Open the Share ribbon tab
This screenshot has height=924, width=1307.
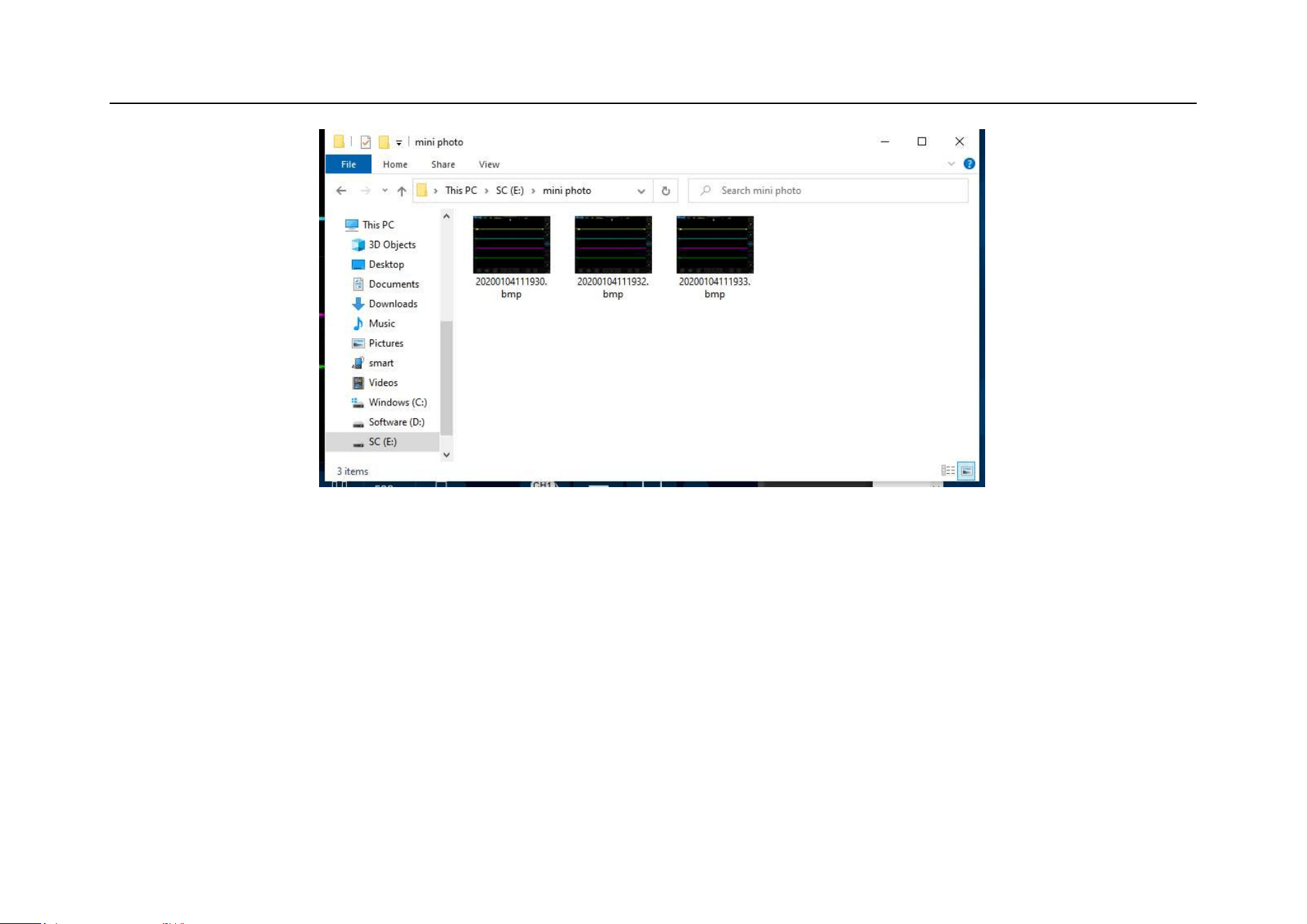pos(443,164)
